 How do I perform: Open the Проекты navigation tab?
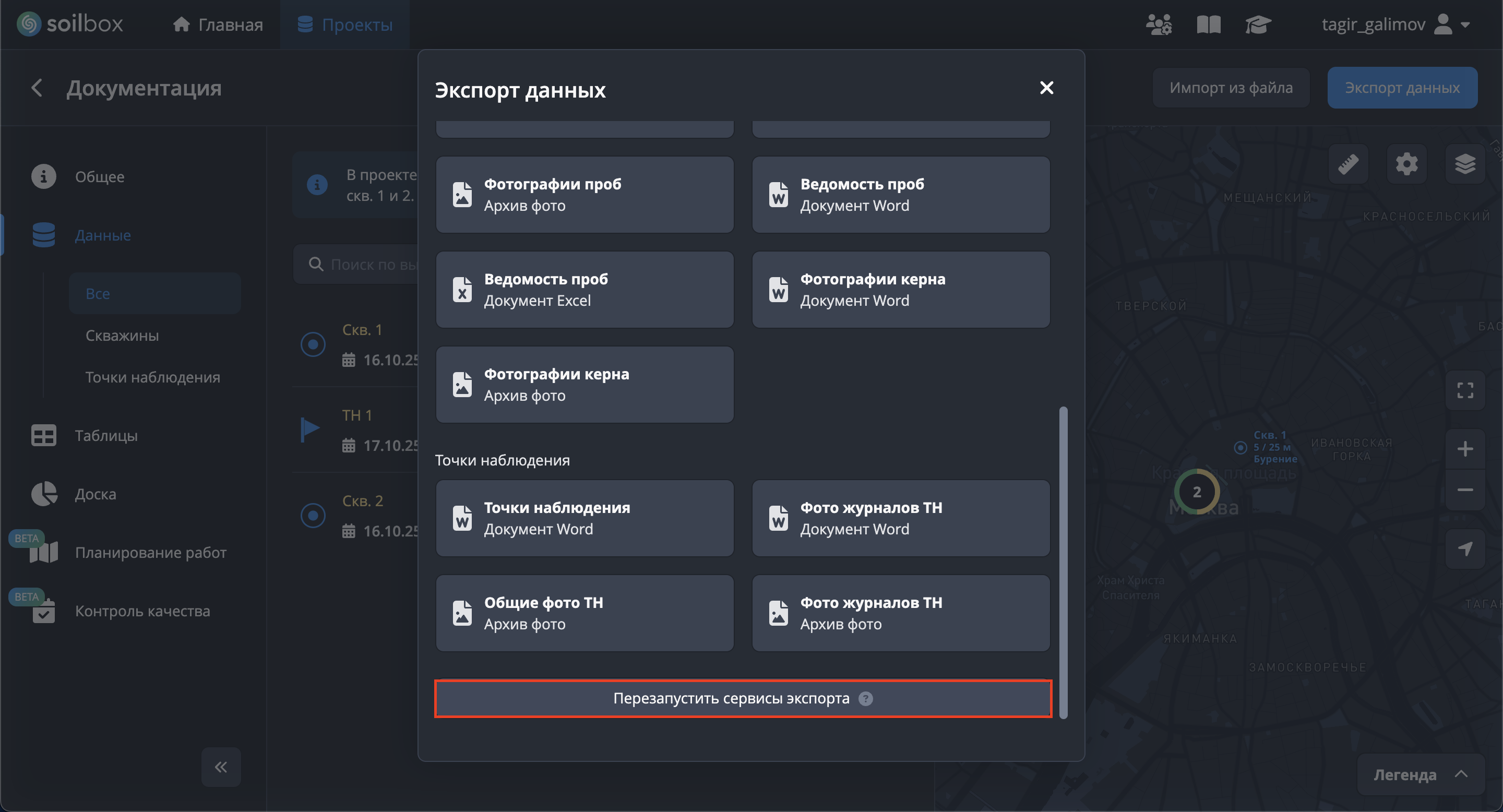click(345, 25)
